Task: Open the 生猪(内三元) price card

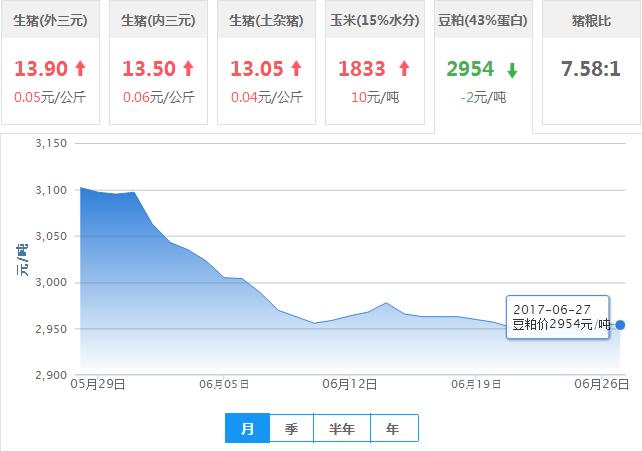Action: pyautogui.click(x=158, y=62)
